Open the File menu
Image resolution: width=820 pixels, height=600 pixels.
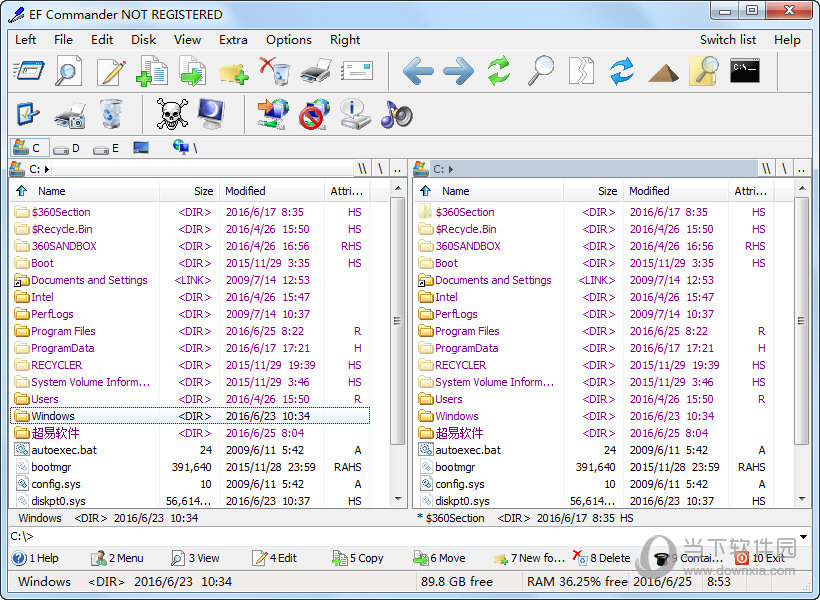coord(63,40)
